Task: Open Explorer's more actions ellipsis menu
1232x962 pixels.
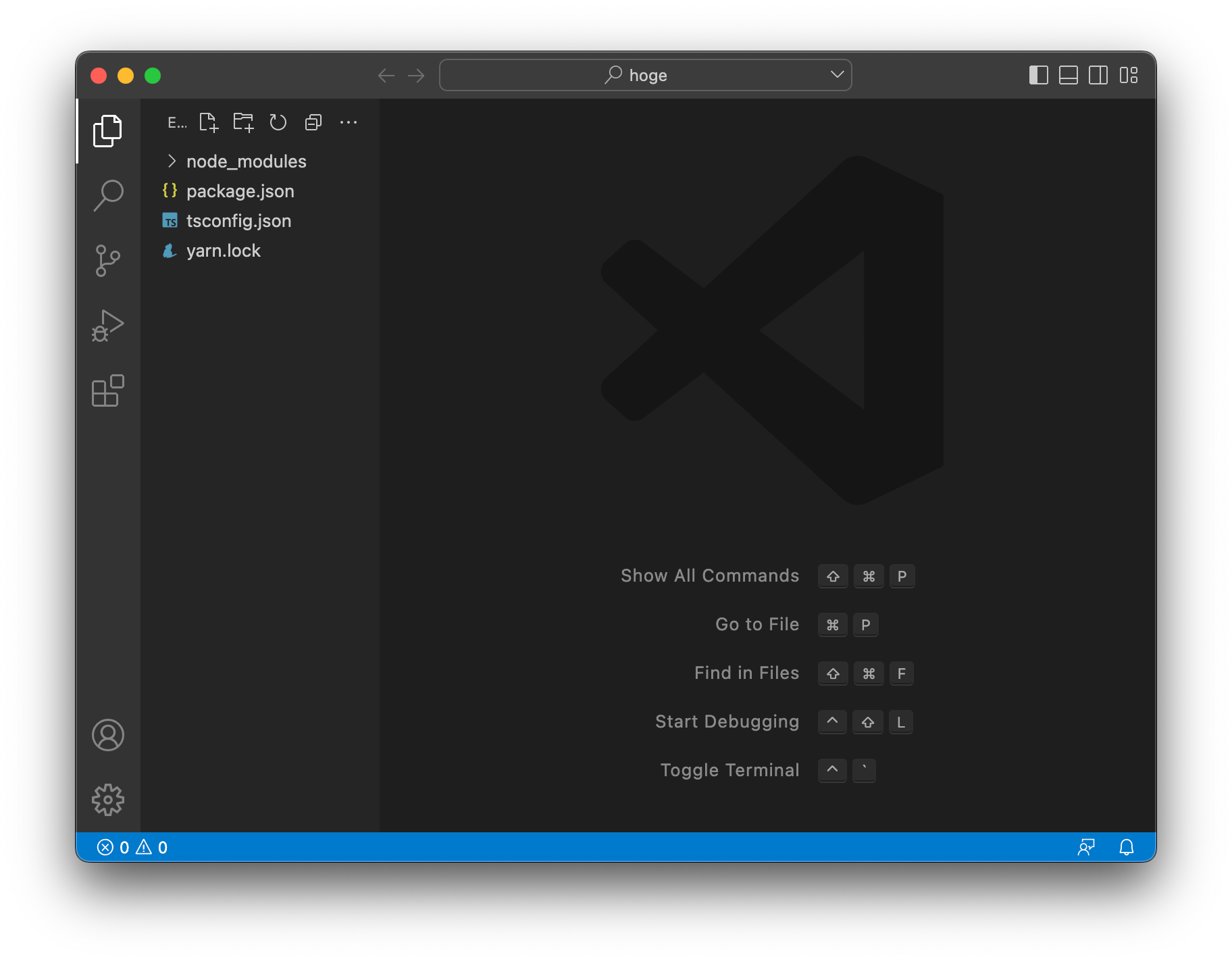Action: click(349, 122)
